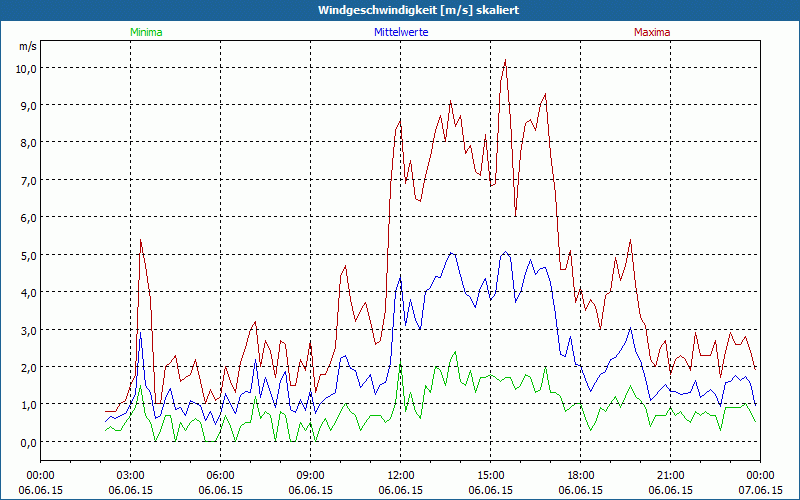The height and width of the screenshot is (500, 800).
Task: Click the 5,0 y-axis value
Action: [29, 256]
